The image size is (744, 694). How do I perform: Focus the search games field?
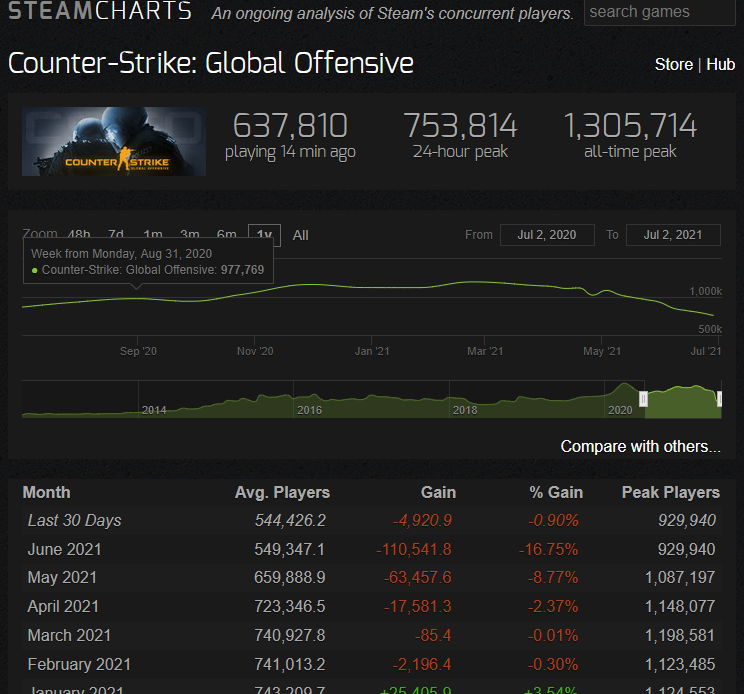click(x=660, y=12)
